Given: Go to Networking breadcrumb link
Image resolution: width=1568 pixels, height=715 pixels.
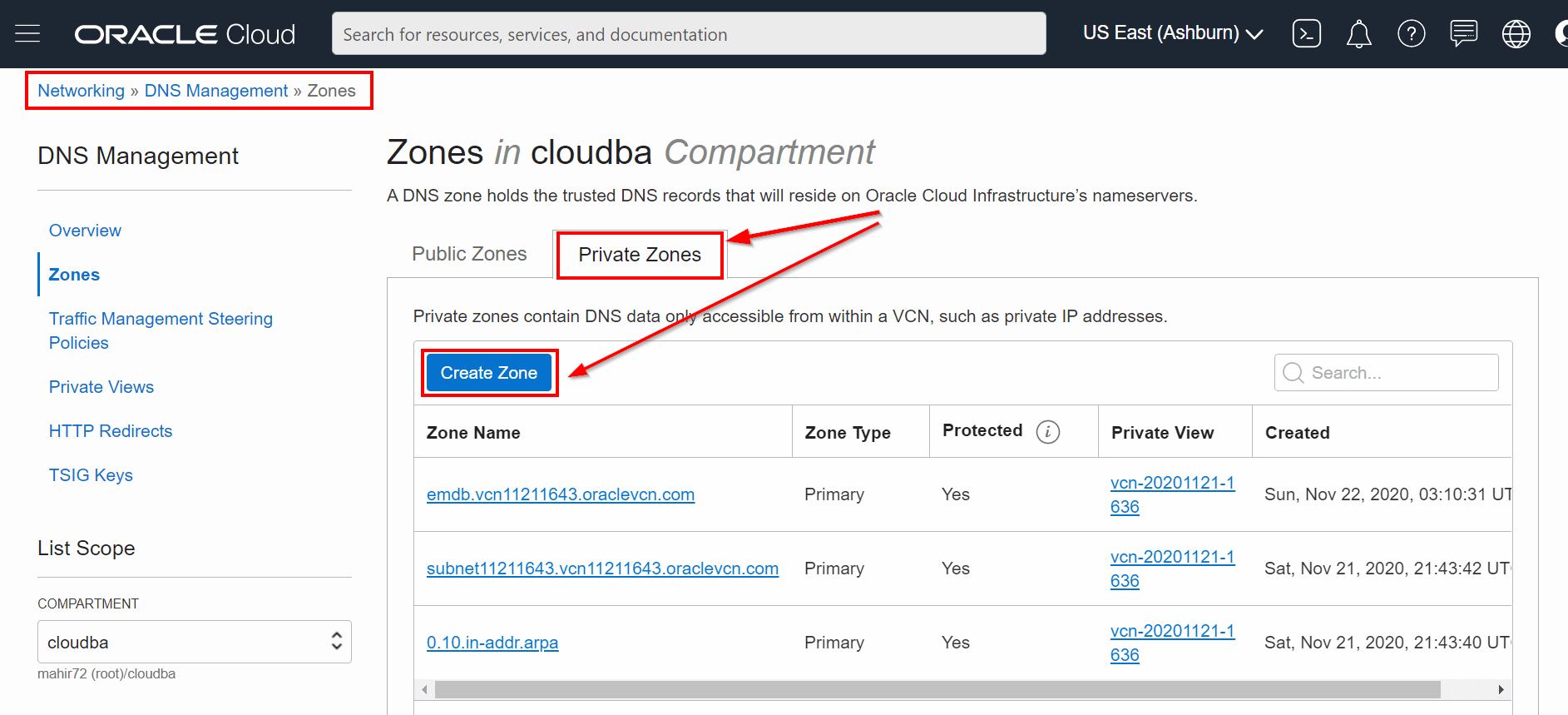Looking at the screenshot, I should click(x=81, y=91).
